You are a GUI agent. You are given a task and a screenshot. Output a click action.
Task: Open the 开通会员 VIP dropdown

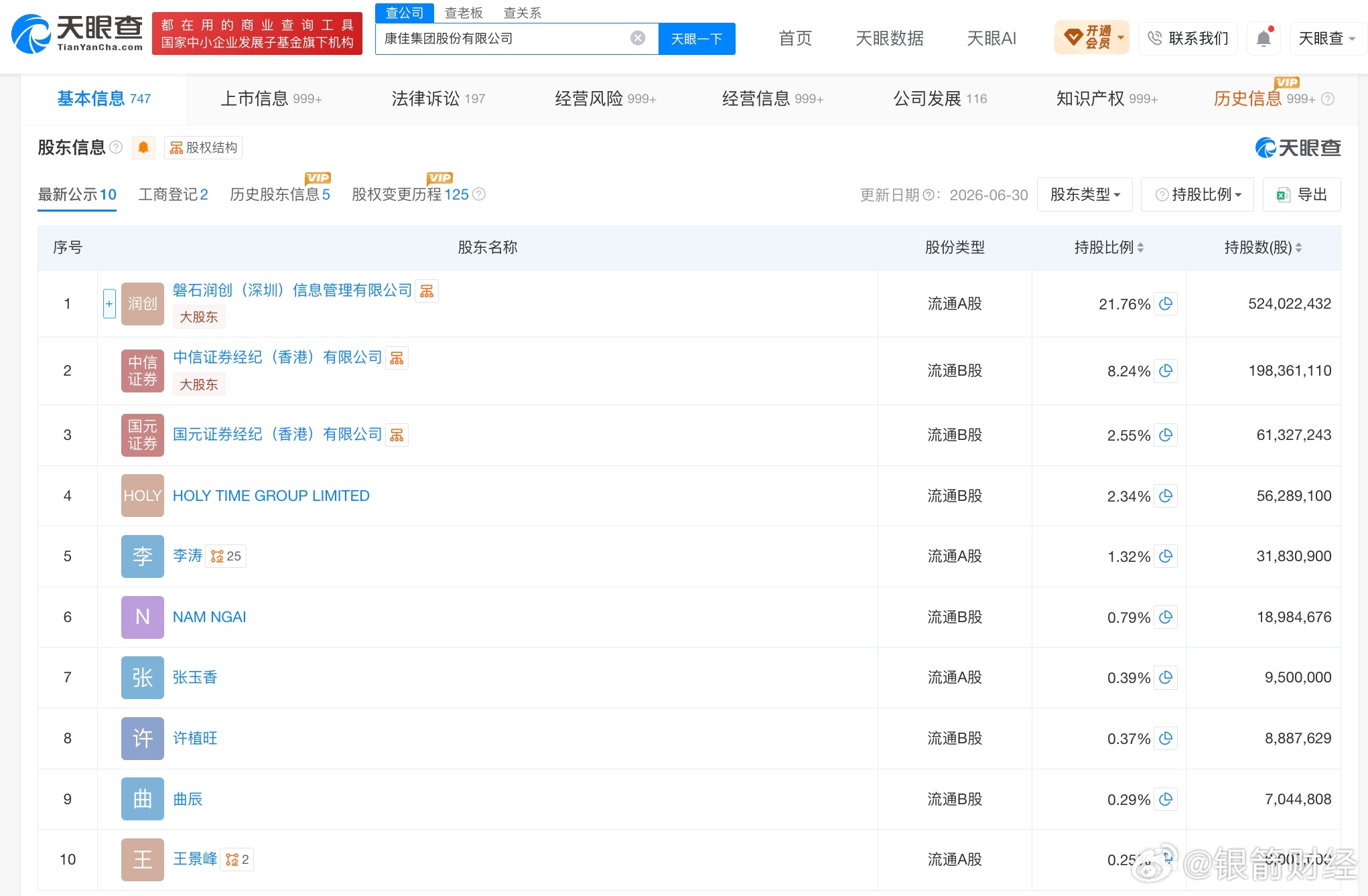pos(1092,37)
